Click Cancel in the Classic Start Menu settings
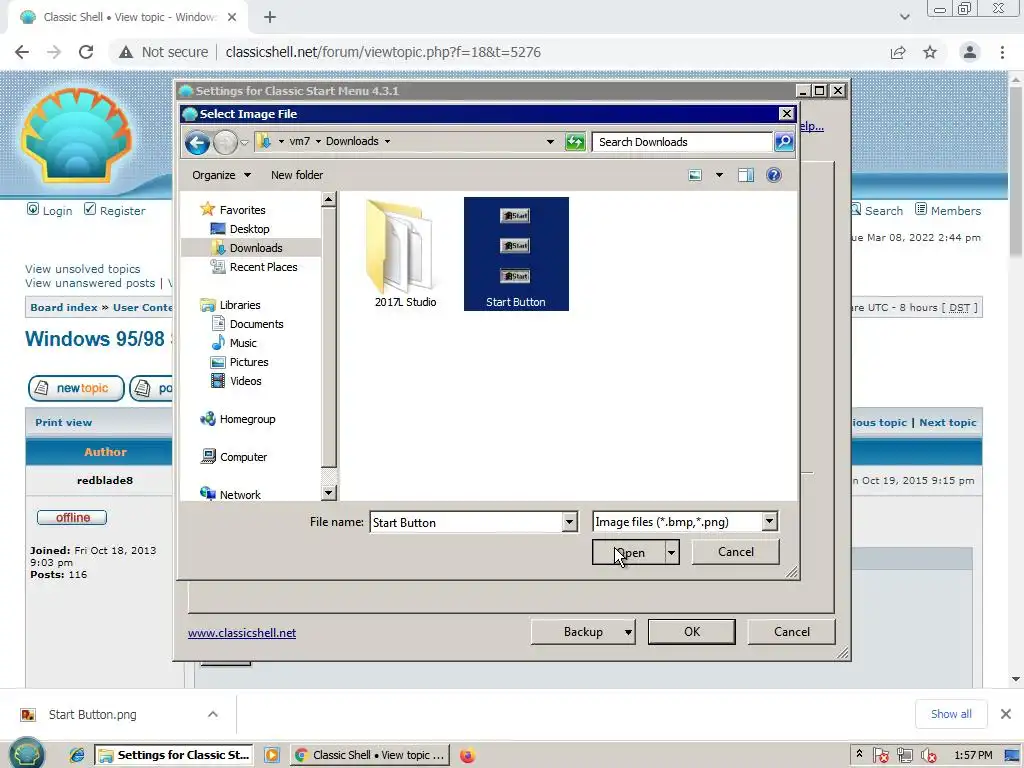 792,632
